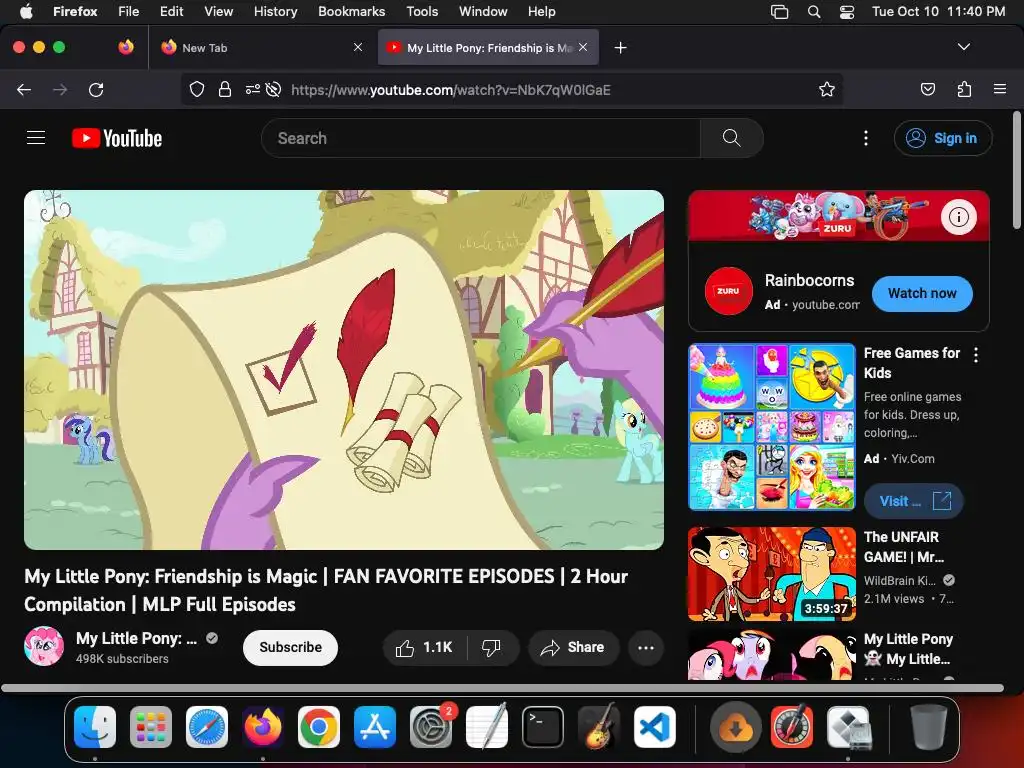This screenshot has height=768, width=1024.
Task: Share the video
Action: [573, 648]
